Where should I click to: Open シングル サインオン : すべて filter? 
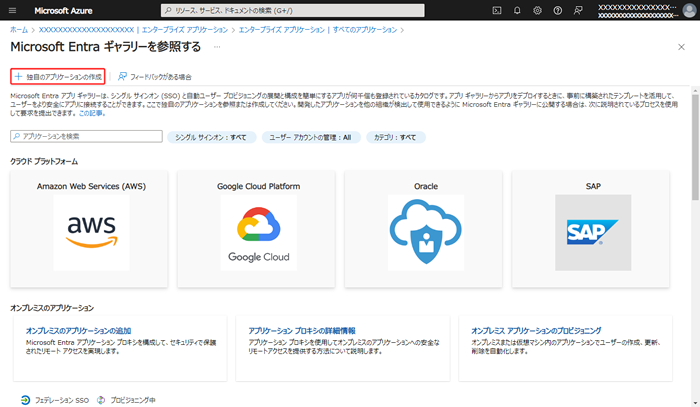pos(212,137)
